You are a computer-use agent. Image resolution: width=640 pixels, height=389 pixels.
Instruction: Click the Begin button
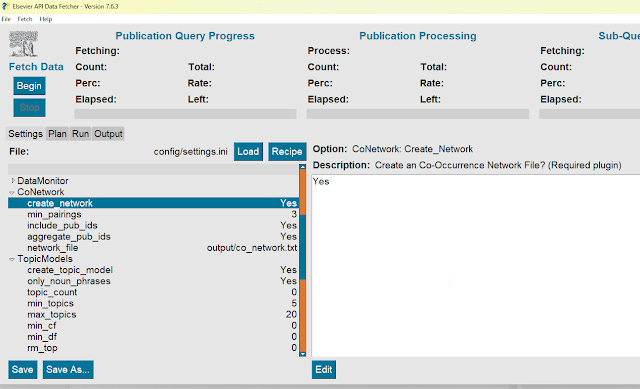tap(29, 86)
